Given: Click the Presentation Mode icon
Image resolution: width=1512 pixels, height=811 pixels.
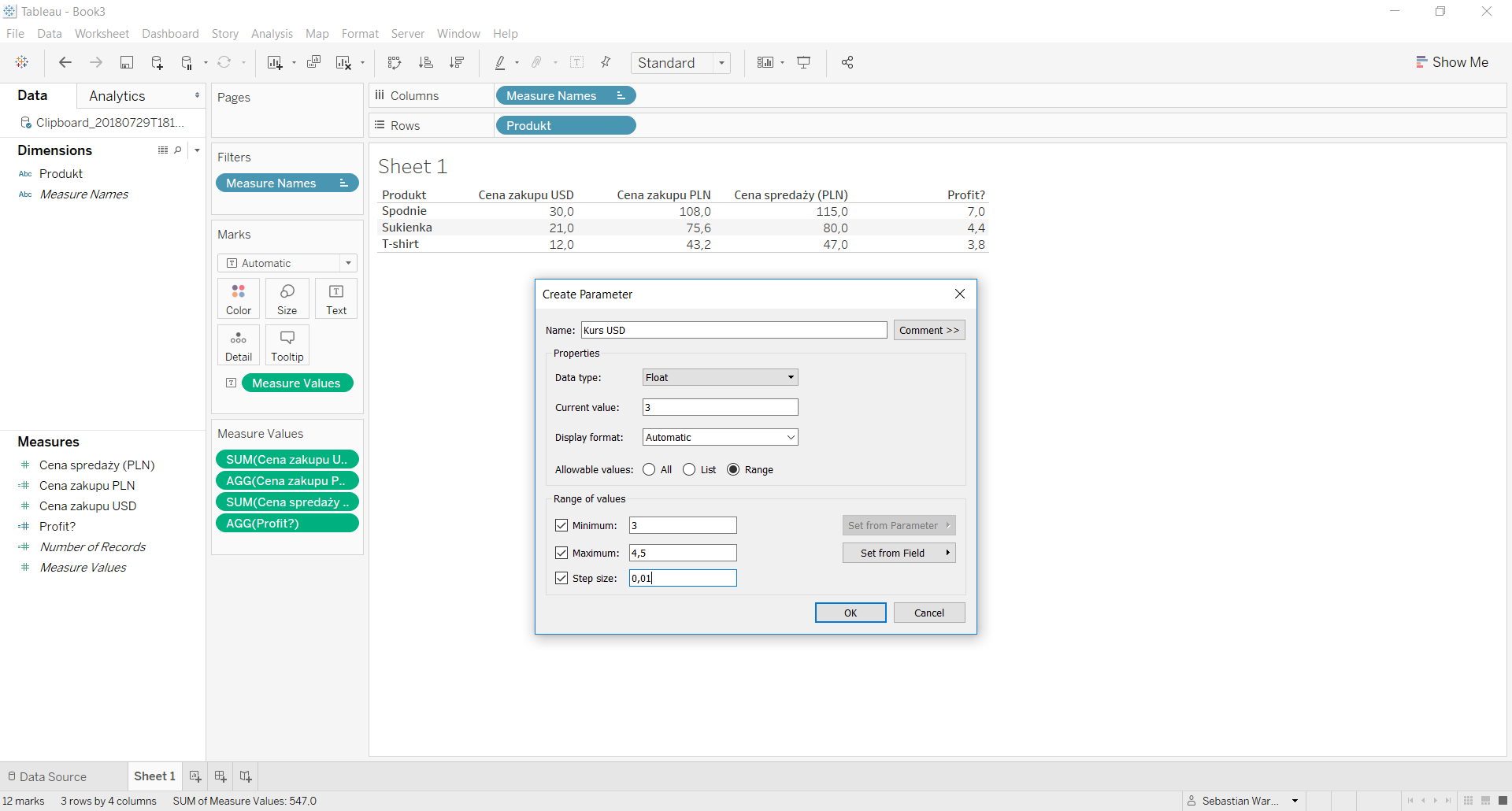Looking at the screenshot, I should [x=804, y=63].
